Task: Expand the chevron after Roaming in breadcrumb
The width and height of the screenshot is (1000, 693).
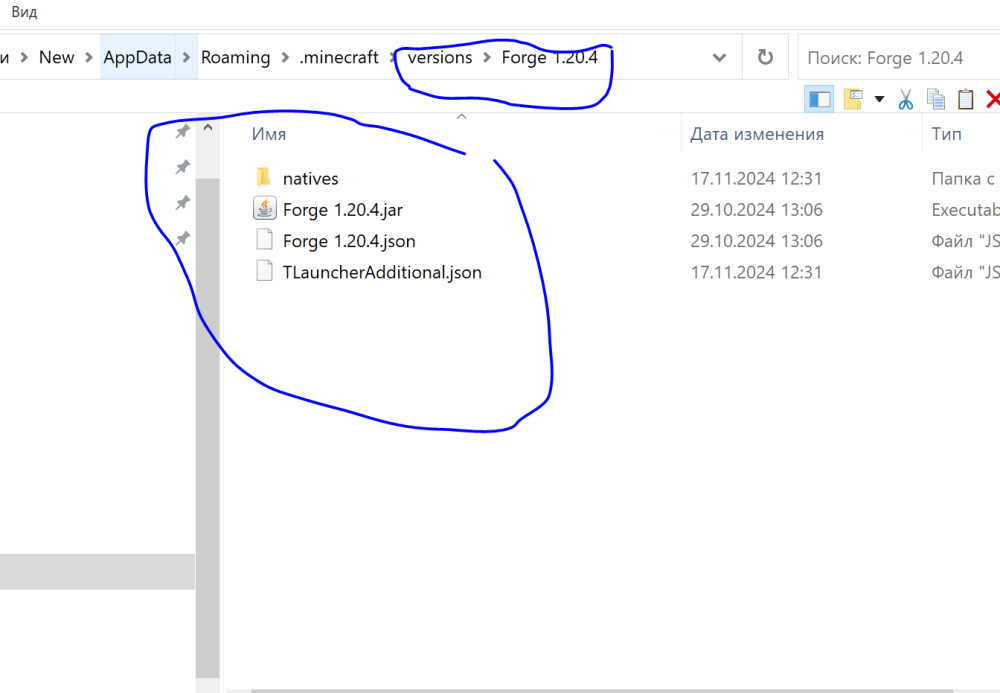Action: [x=285, y=57]
